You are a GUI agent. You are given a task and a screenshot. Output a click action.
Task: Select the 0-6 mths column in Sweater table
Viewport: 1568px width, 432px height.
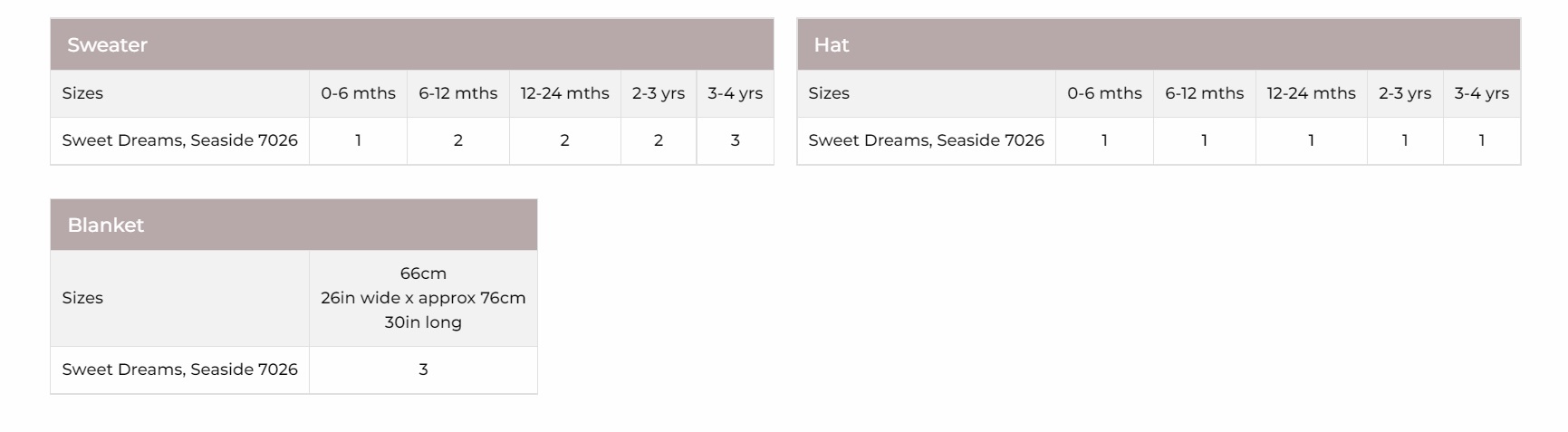point(358,93)
